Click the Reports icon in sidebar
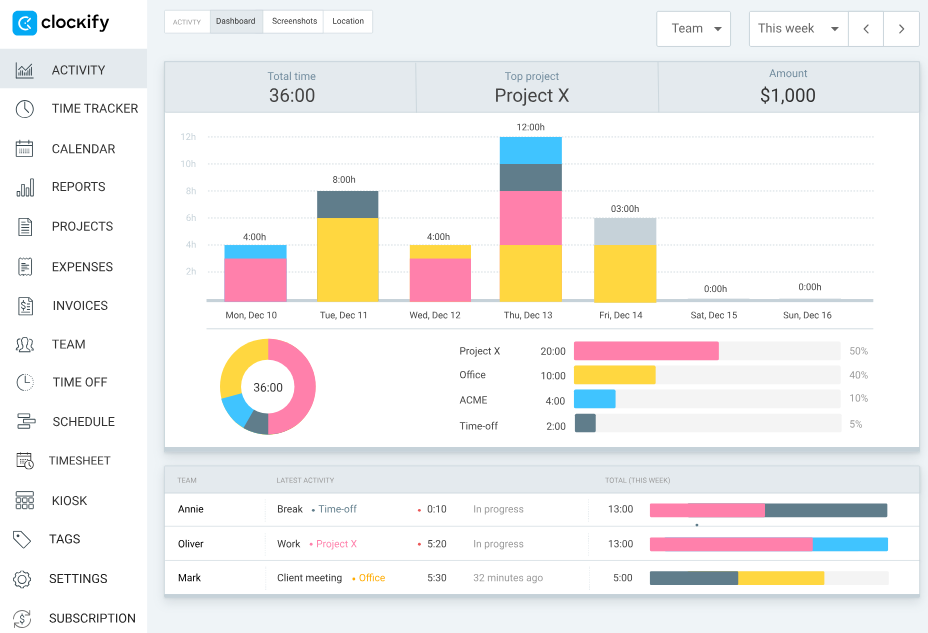The image size is (928, 633). 24,187
